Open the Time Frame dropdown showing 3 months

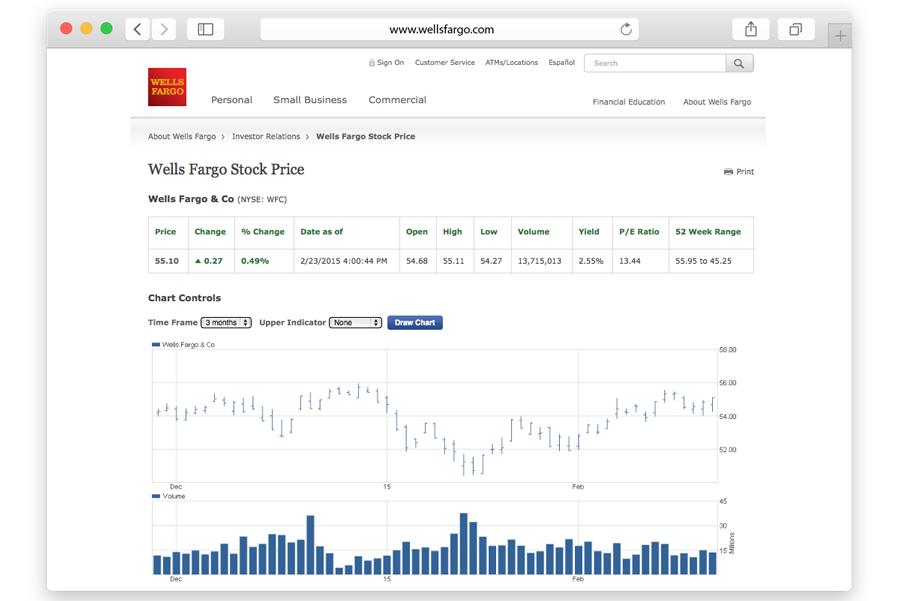coord(226,323)
